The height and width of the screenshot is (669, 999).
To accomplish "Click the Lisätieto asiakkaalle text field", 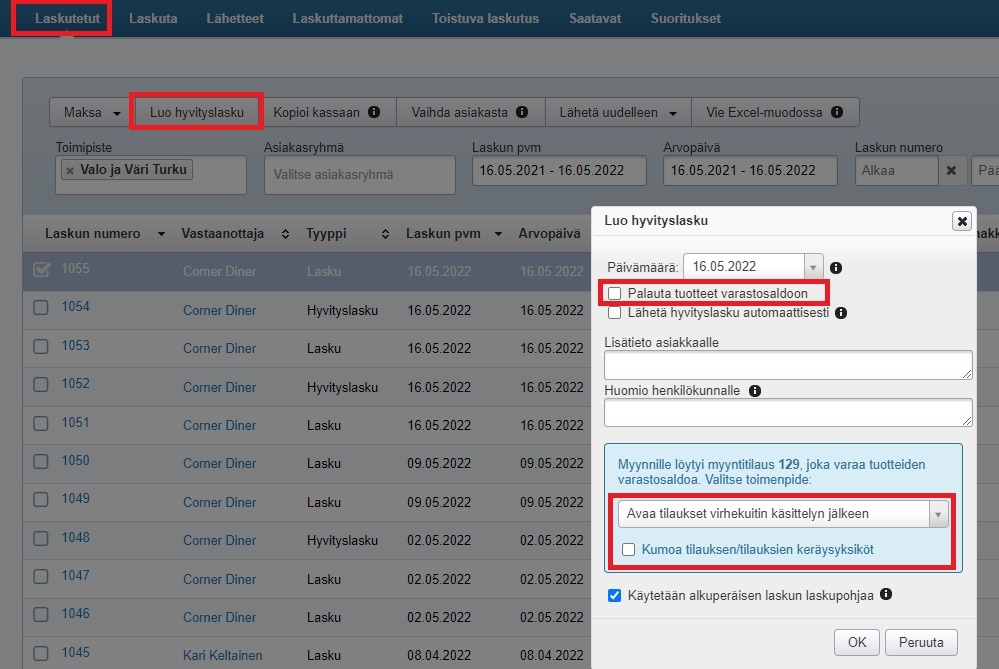I will pyautogui.click(x=788, y=365).
